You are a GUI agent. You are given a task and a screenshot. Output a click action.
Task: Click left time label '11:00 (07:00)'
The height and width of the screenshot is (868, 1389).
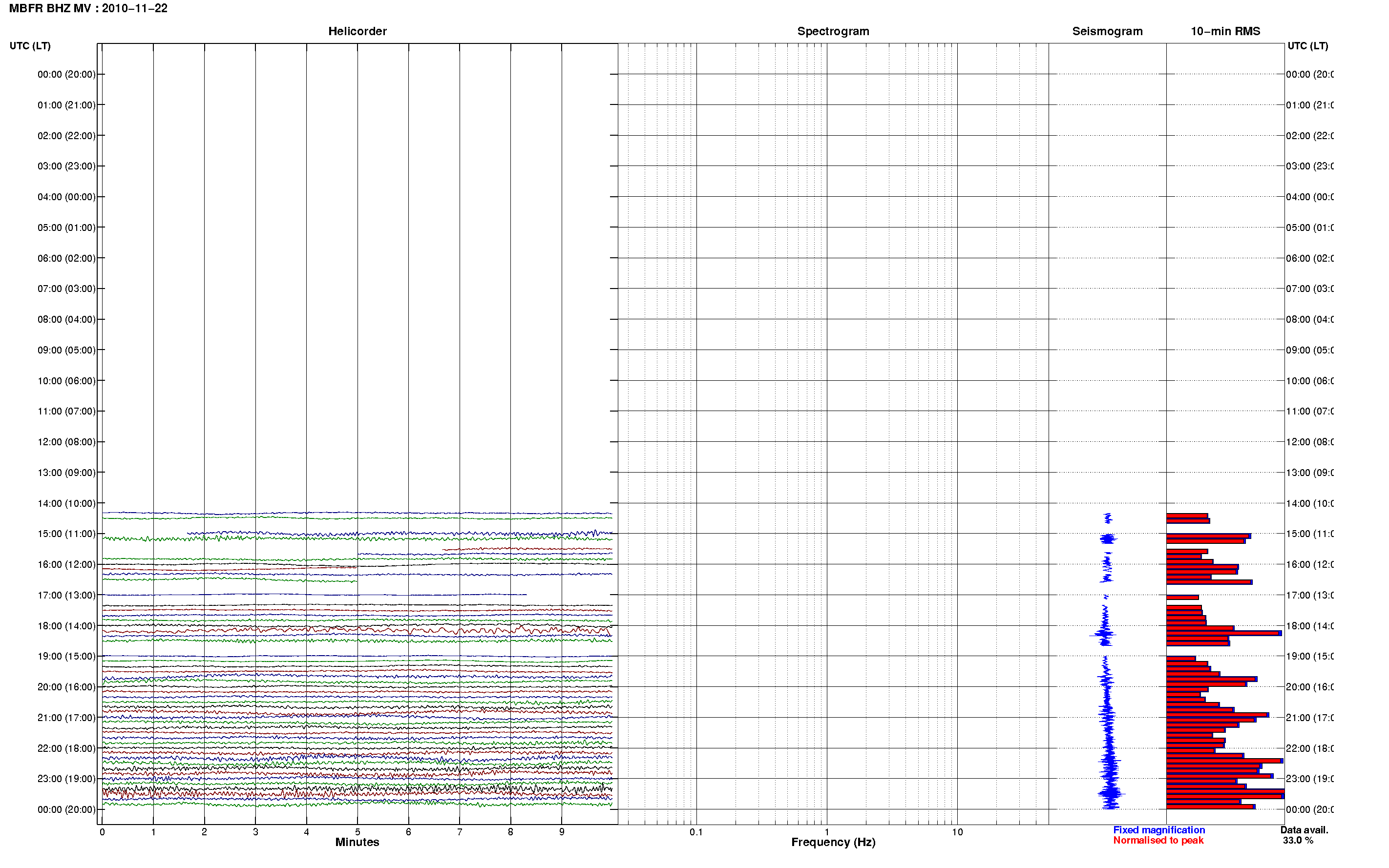pyautogui.click(x=66, y=411)
